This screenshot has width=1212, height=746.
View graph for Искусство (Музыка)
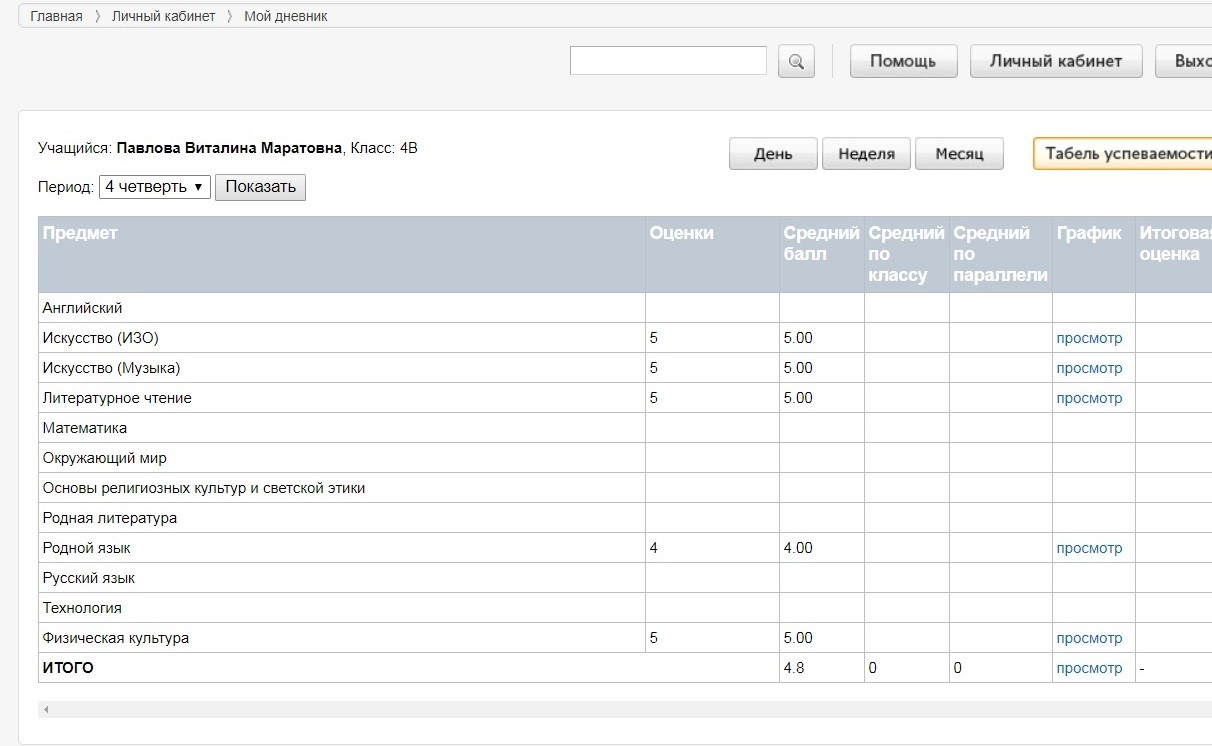coord(1089,368)
